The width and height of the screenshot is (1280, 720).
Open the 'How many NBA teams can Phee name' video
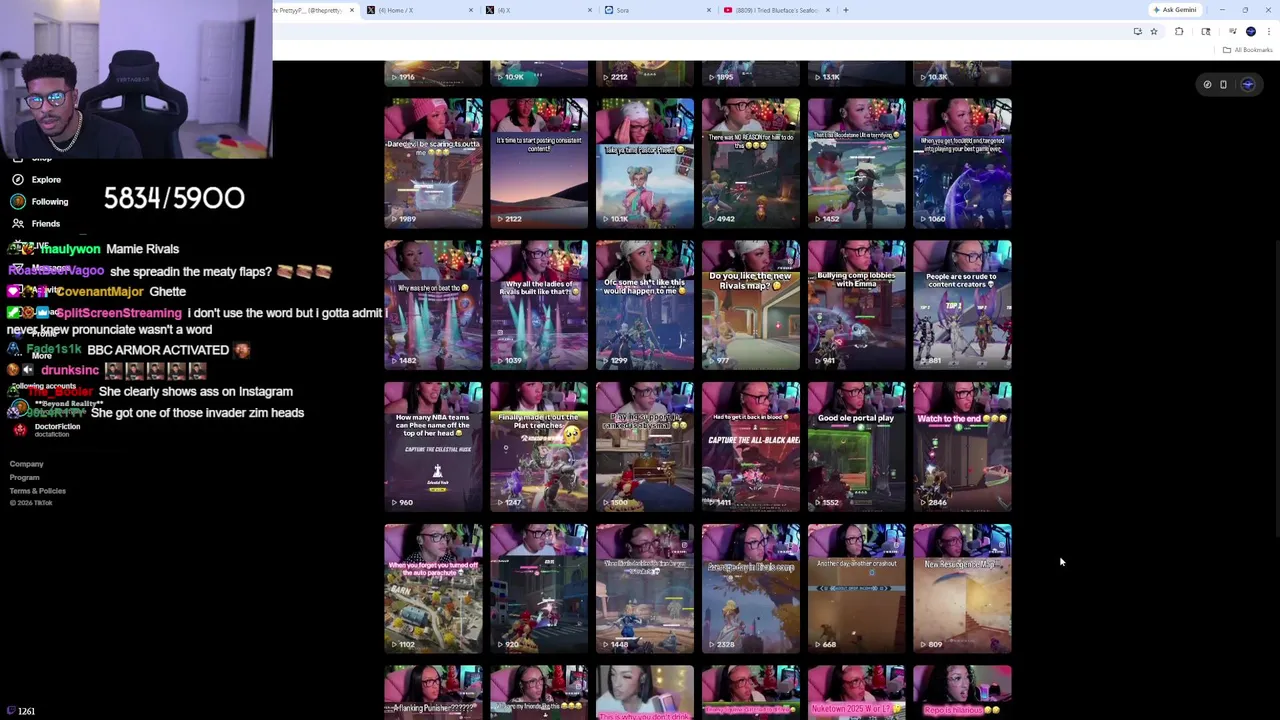pos(433,447)
